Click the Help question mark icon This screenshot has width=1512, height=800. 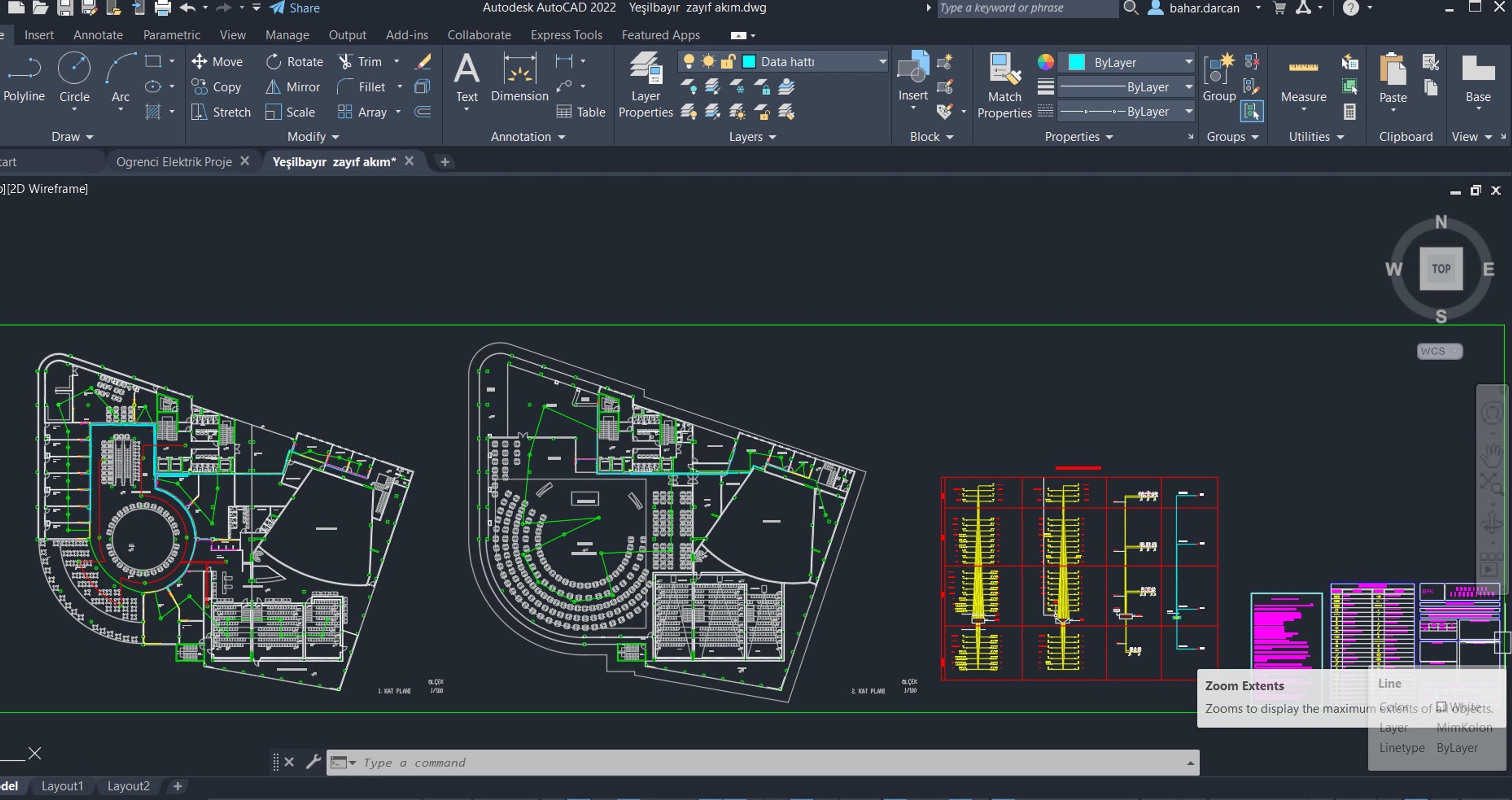tap(1351, 8)
